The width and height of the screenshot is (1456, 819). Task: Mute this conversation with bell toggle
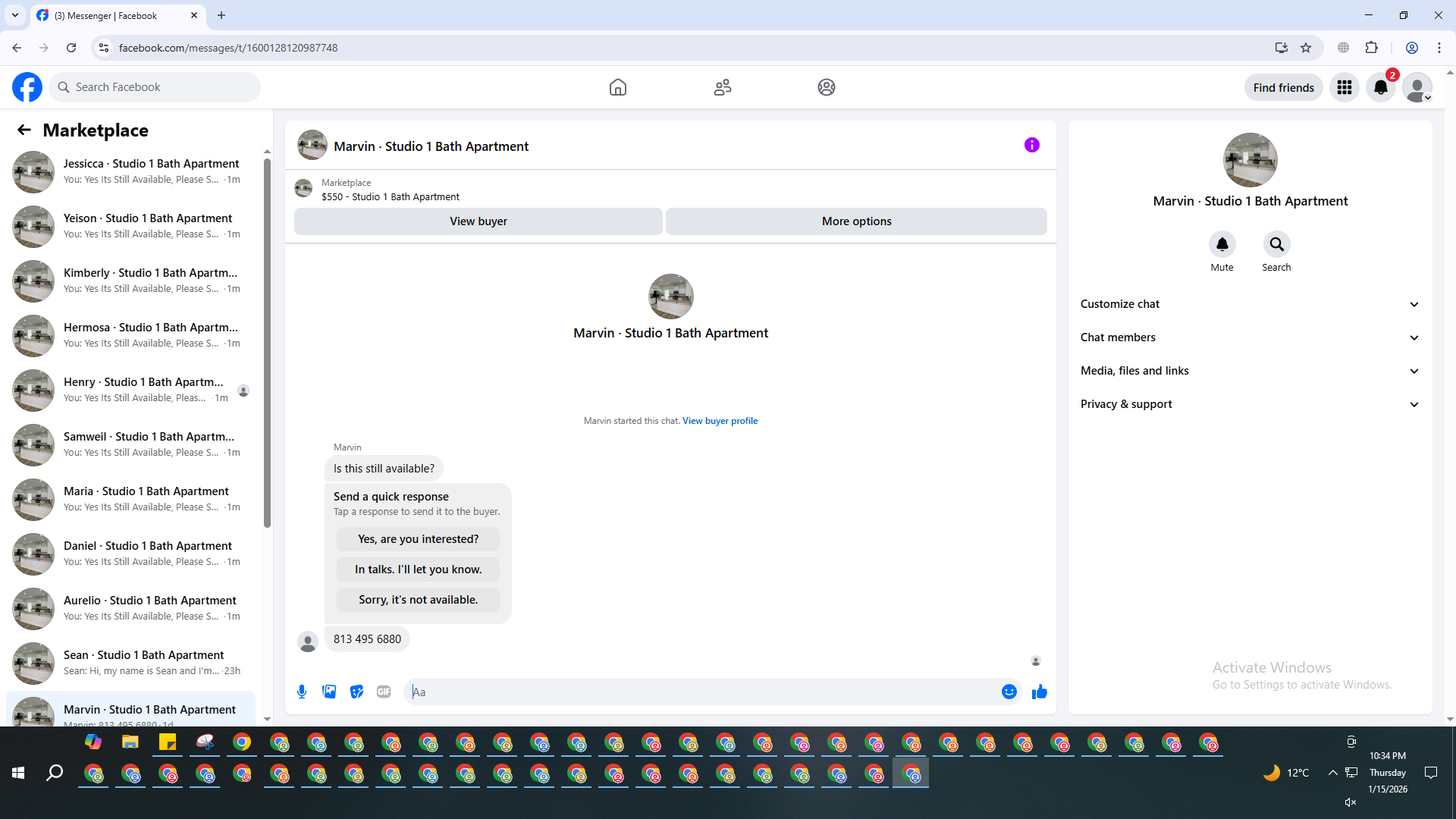(x=1222, y=244)
